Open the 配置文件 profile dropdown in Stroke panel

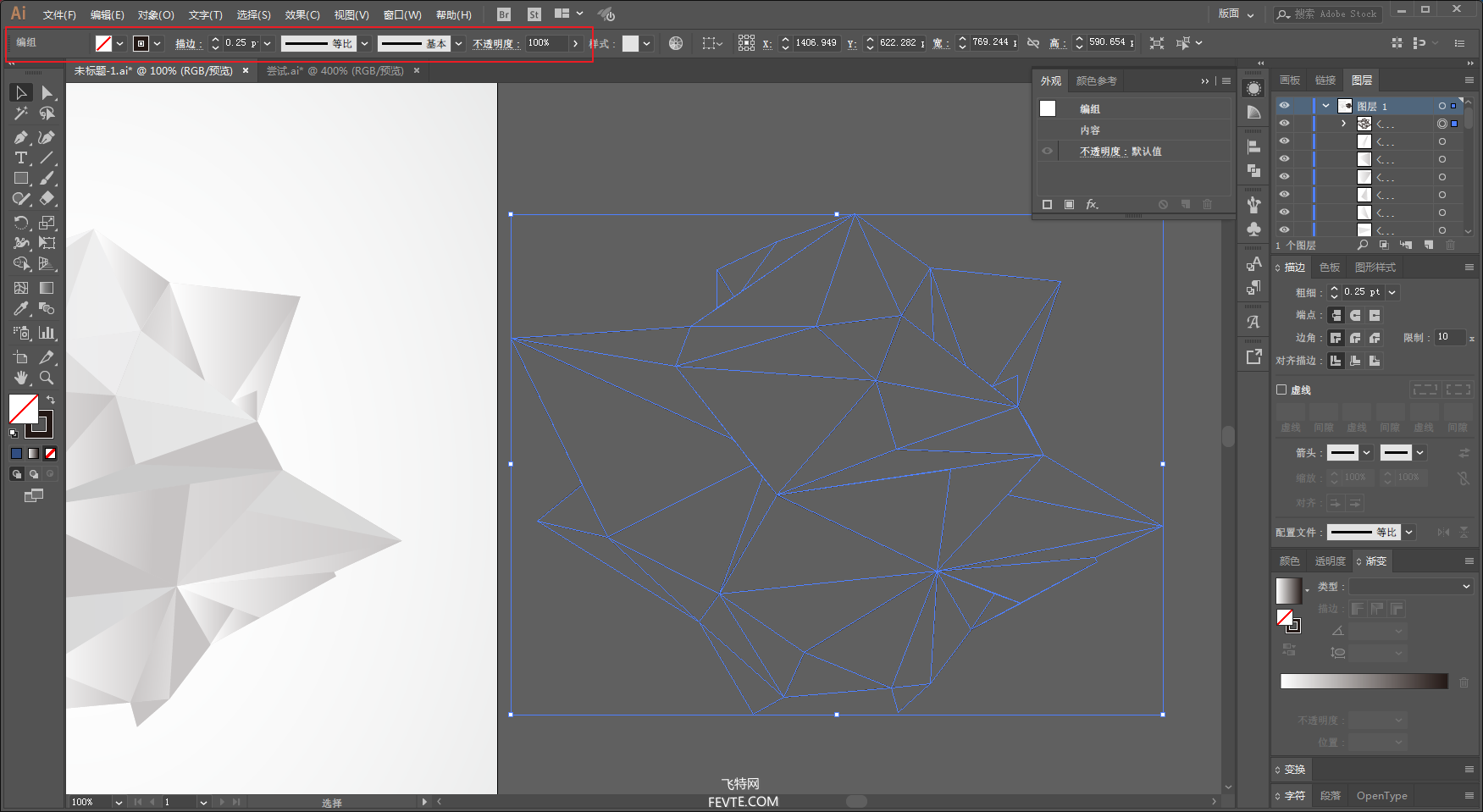1409,533
